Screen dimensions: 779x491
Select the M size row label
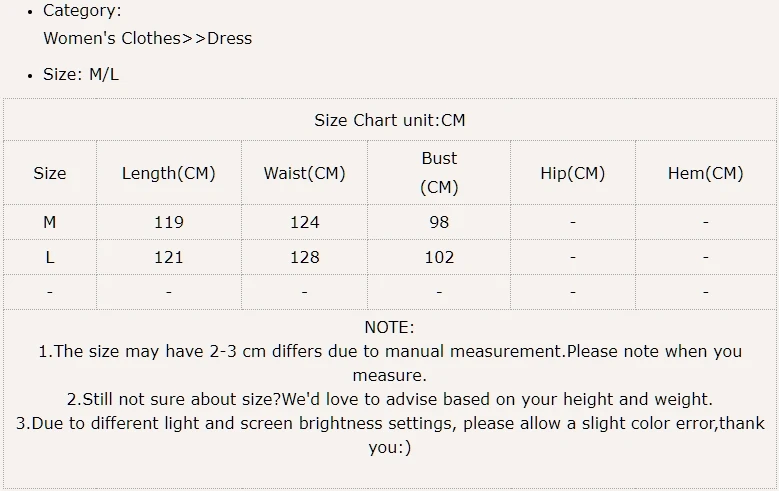tap(50, 222)
